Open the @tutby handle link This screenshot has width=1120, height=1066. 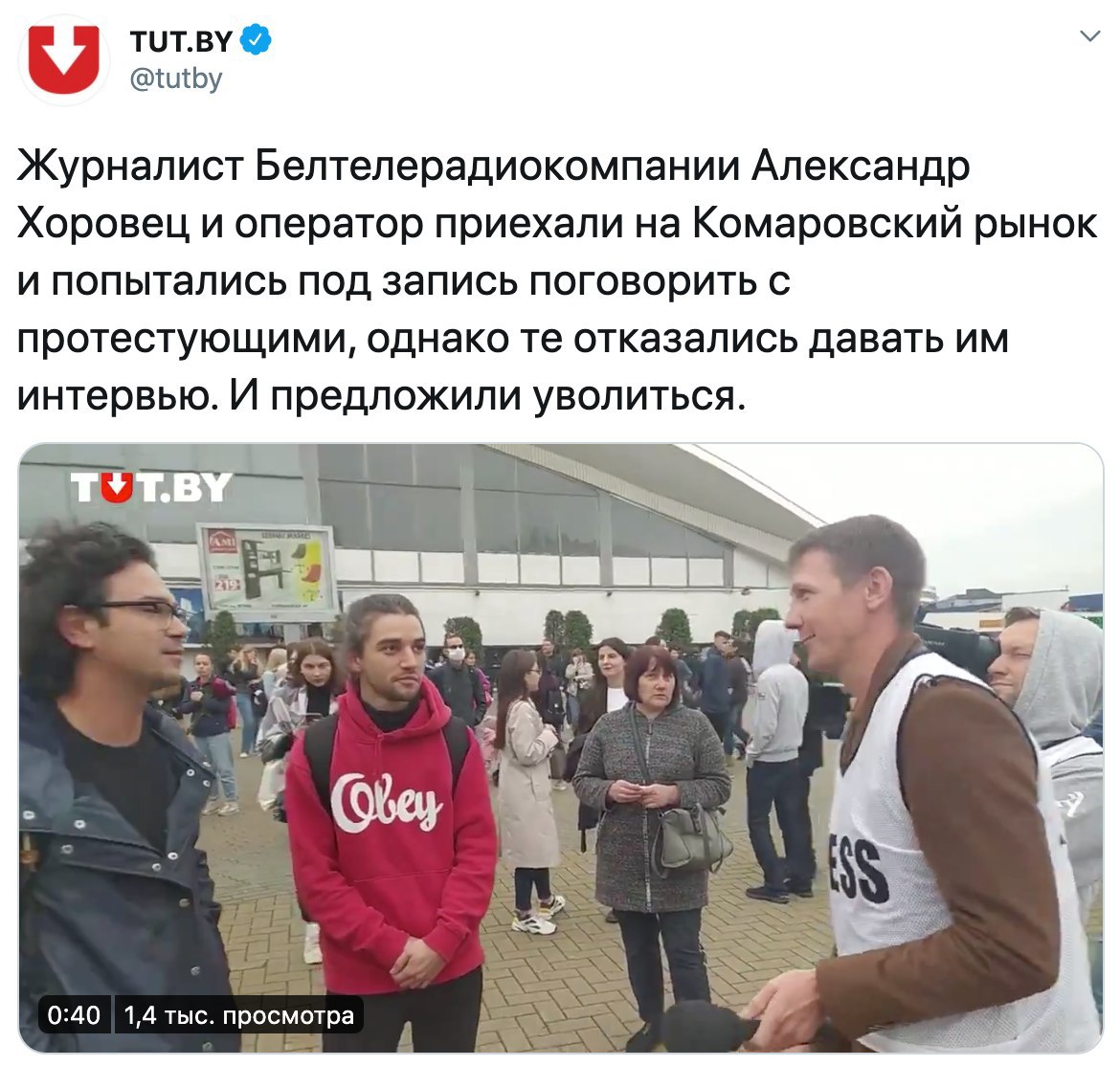(x=176, y=78)
